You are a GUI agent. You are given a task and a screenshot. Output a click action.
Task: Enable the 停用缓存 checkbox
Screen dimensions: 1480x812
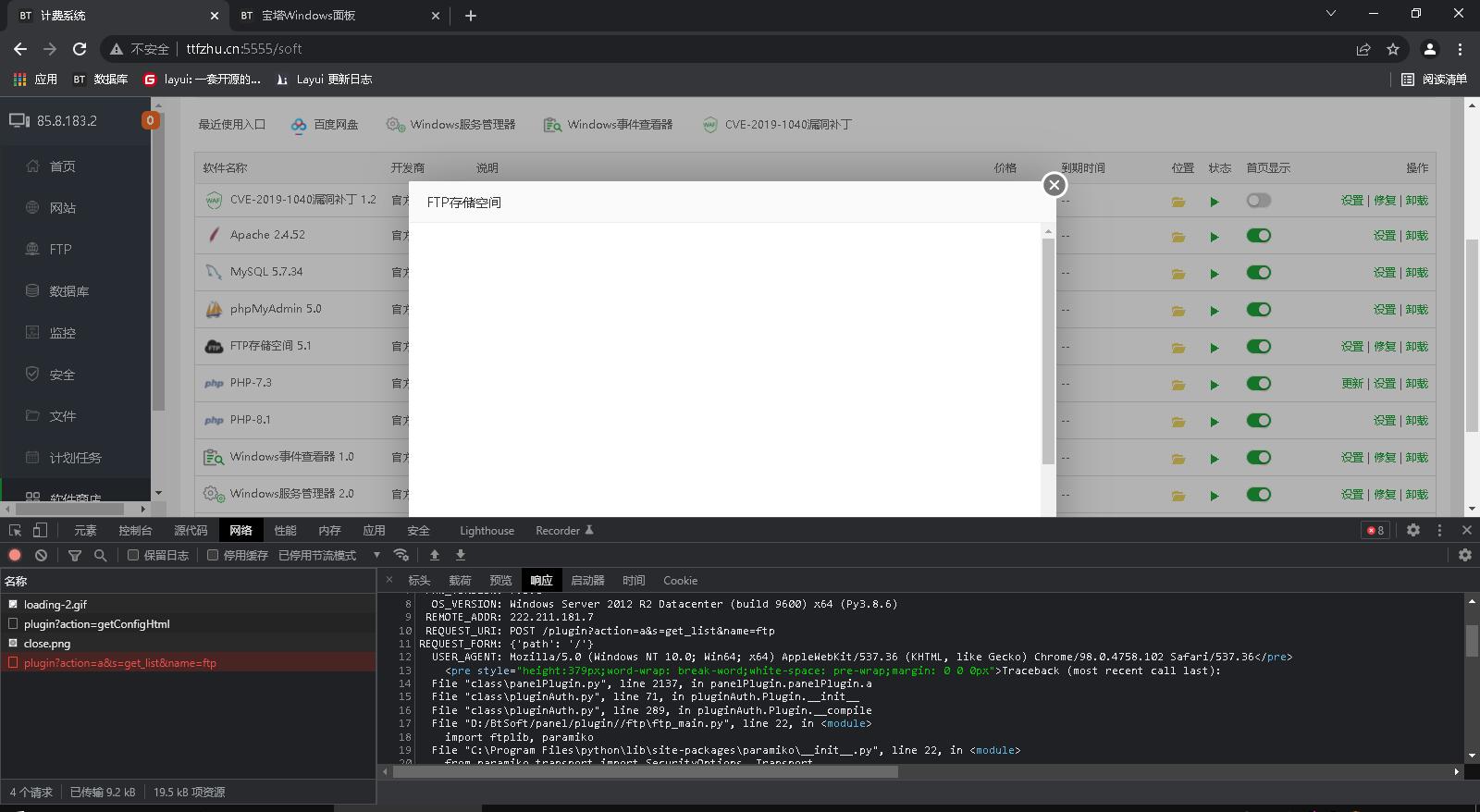click(213, 555)
